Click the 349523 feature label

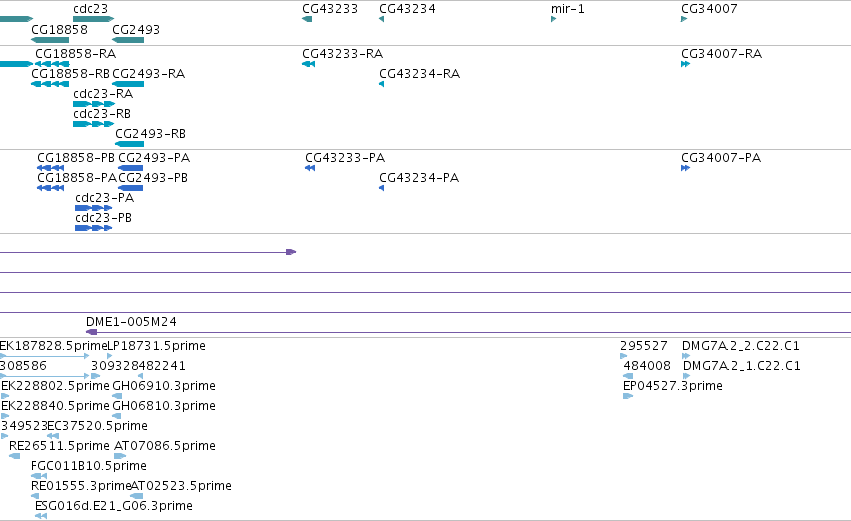24,426
